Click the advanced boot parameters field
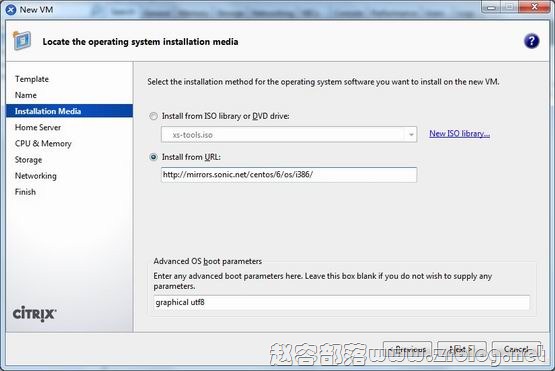Screen dimensions: 555x371 tap(342, 302)
